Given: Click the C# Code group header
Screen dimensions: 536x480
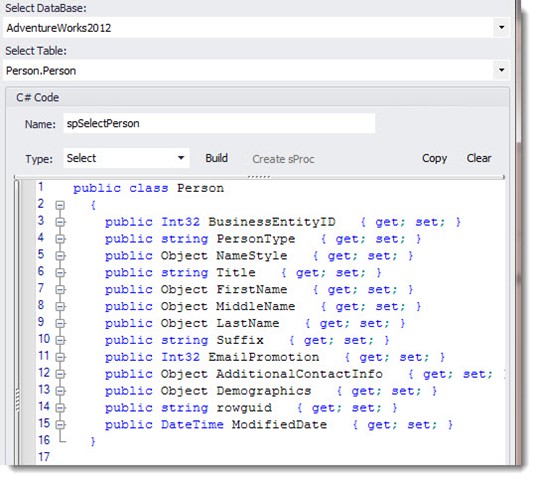Looking at the screenshot, I should coord(257,97).
